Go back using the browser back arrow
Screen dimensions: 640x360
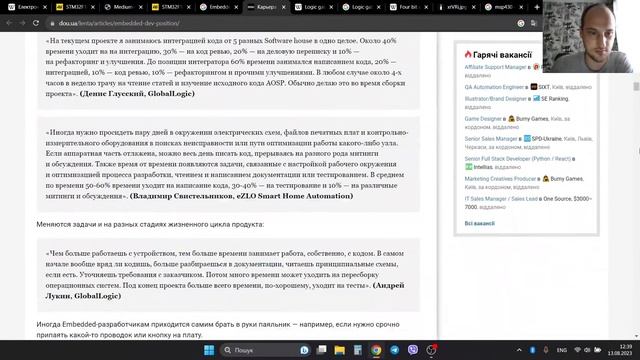click(x=9, y=23)
